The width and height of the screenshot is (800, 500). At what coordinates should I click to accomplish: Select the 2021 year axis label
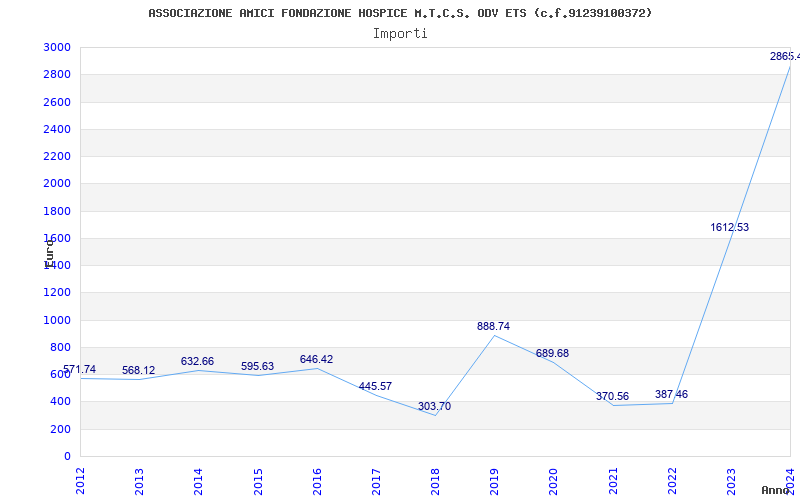tap(613, 480)
